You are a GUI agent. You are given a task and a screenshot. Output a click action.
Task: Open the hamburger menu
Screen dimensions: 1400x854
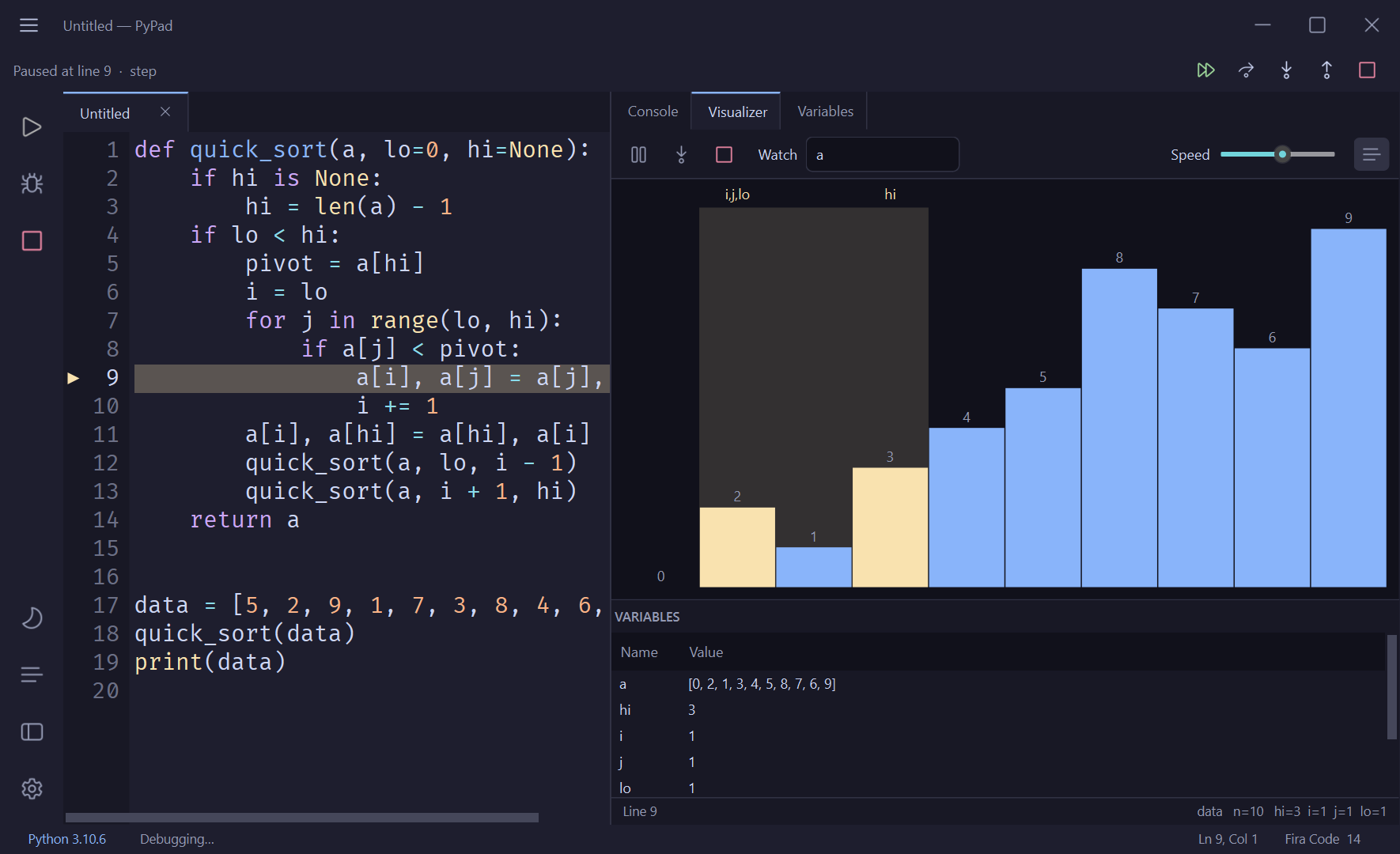click(x=29, y=25)
